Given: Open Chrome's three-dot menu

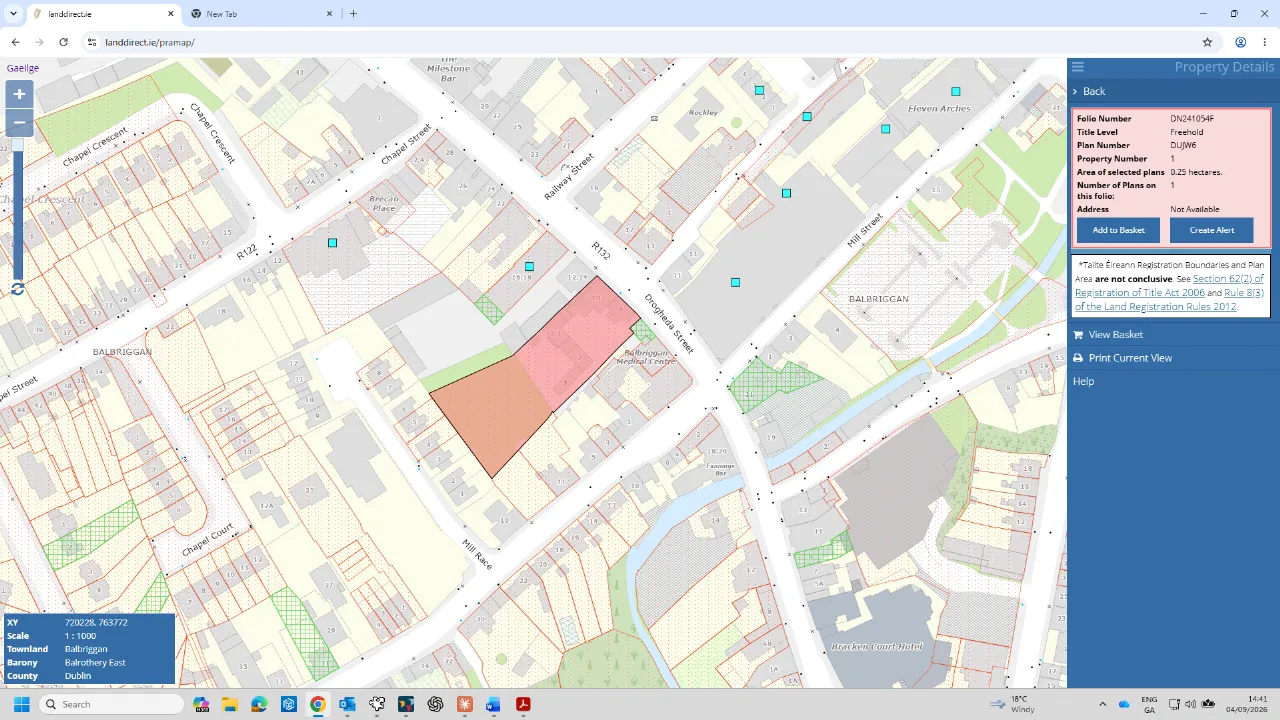Looking at the screenshot, I should (1265, 42).
